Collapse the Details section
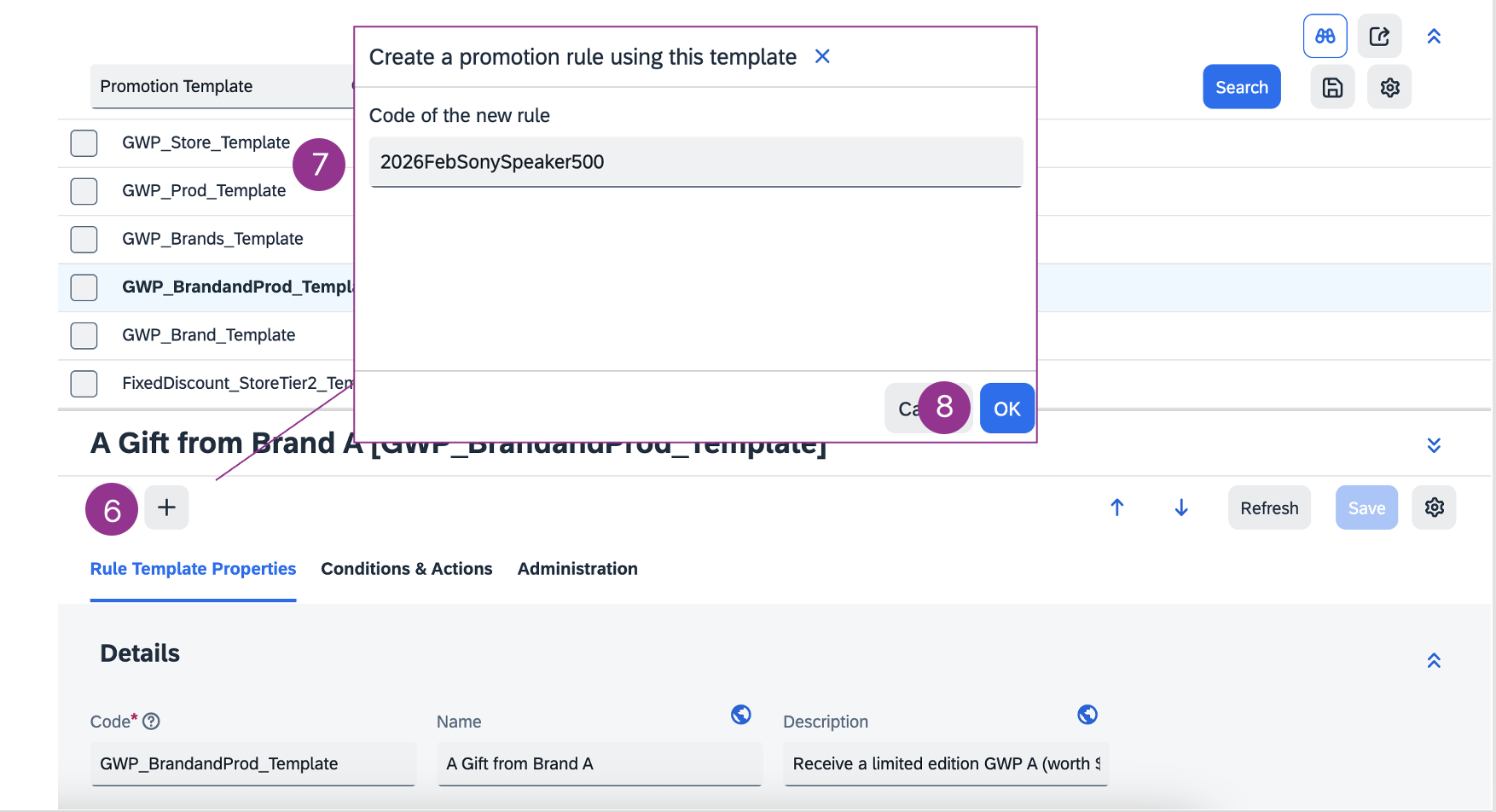This screenshot has height=812, width=1496. (x=1434, y=660)
